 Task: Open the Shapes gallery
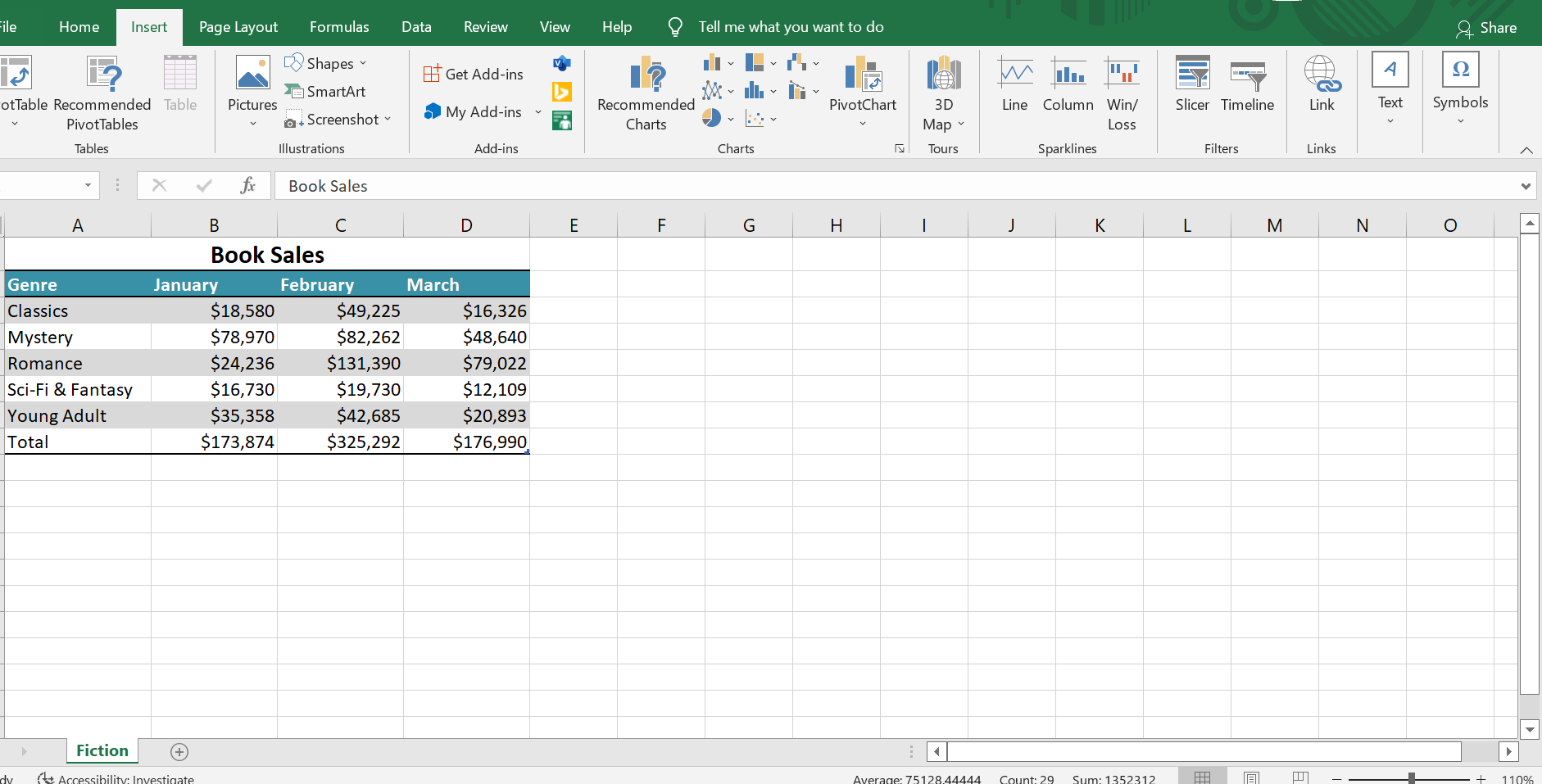325,63
